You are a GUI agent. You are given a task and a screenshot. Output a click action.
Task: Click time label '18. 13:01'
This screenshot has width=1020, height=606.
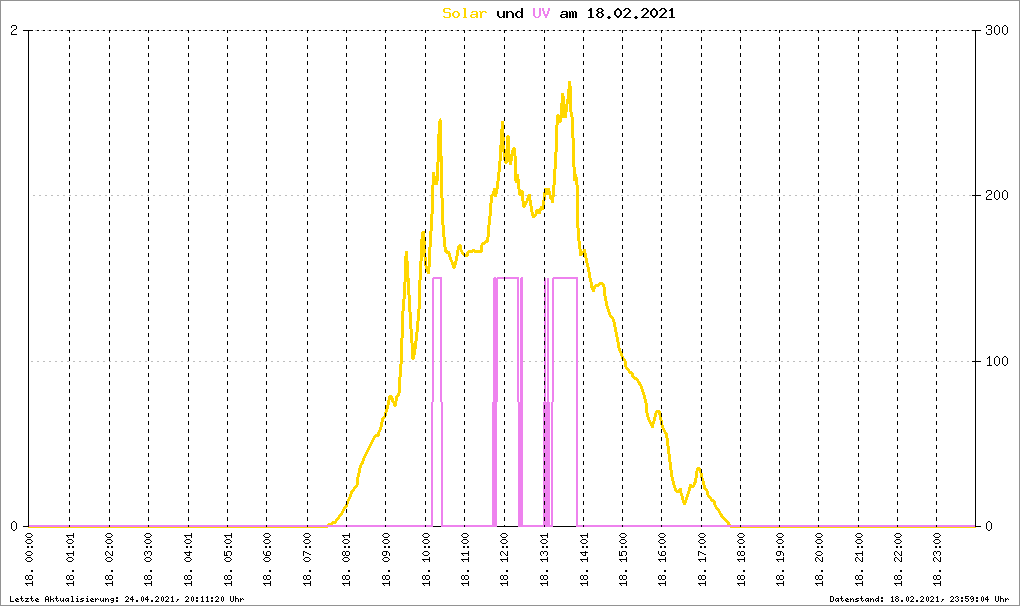coord(544,559)
